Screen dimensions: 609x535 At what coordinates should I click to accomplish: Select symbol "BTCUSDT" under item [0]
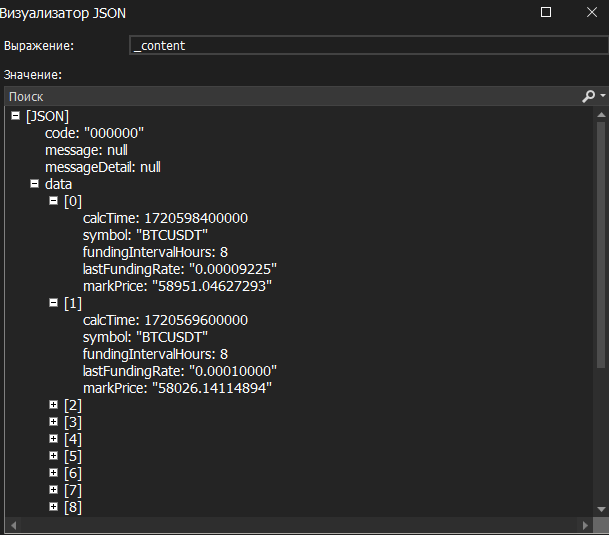click(145, 235)
